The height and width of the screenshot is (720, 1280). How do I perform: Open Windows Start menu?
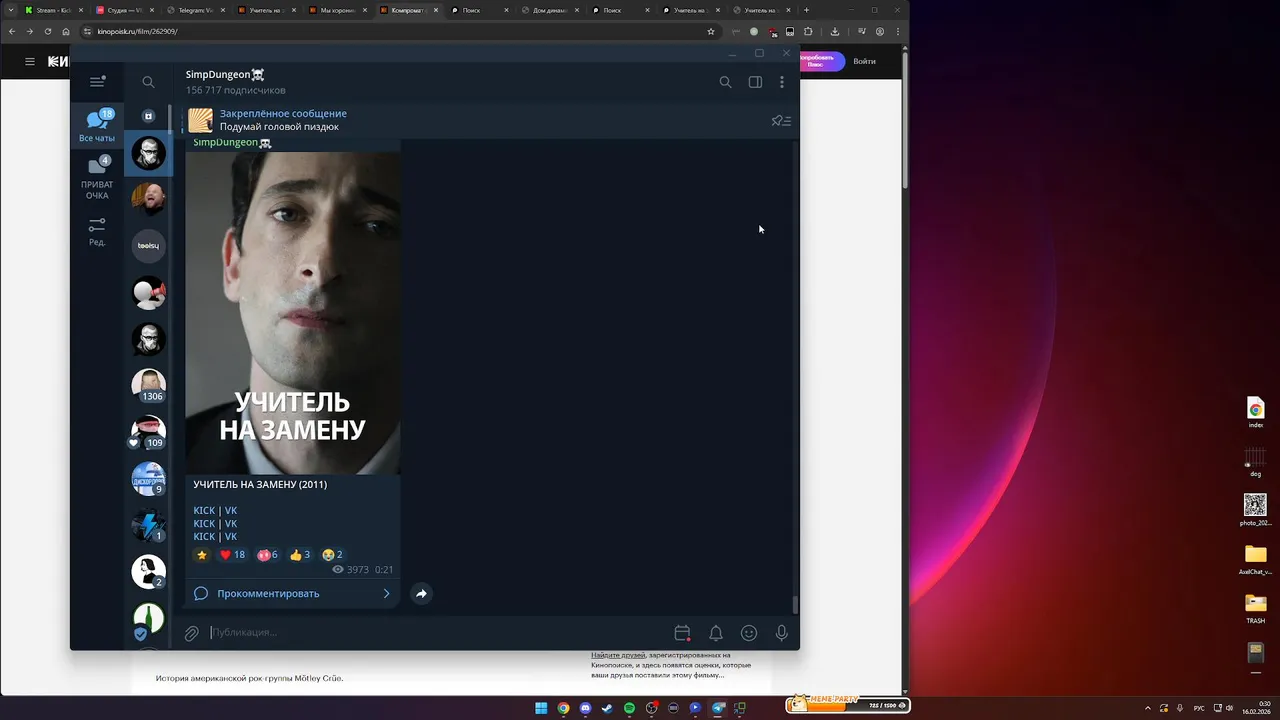click(x=541, y=708)
